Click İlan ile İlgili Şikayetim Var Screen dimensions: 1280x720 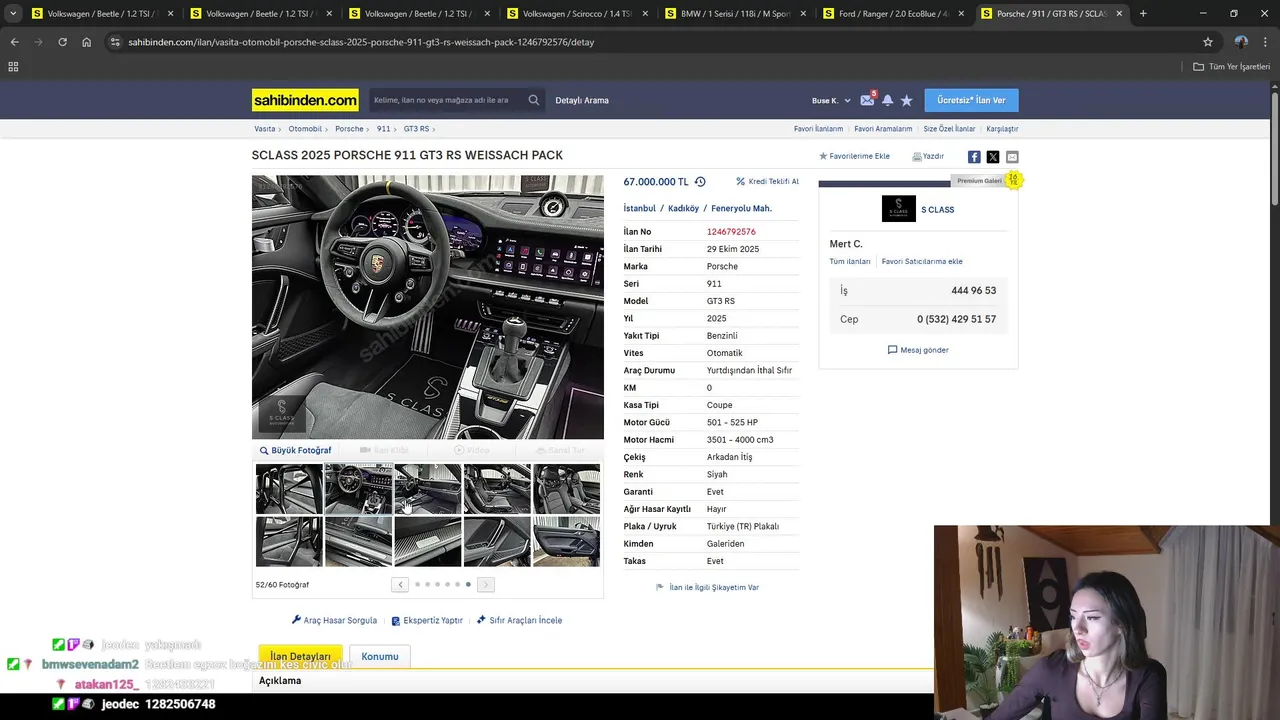click(x=707, y=588)
